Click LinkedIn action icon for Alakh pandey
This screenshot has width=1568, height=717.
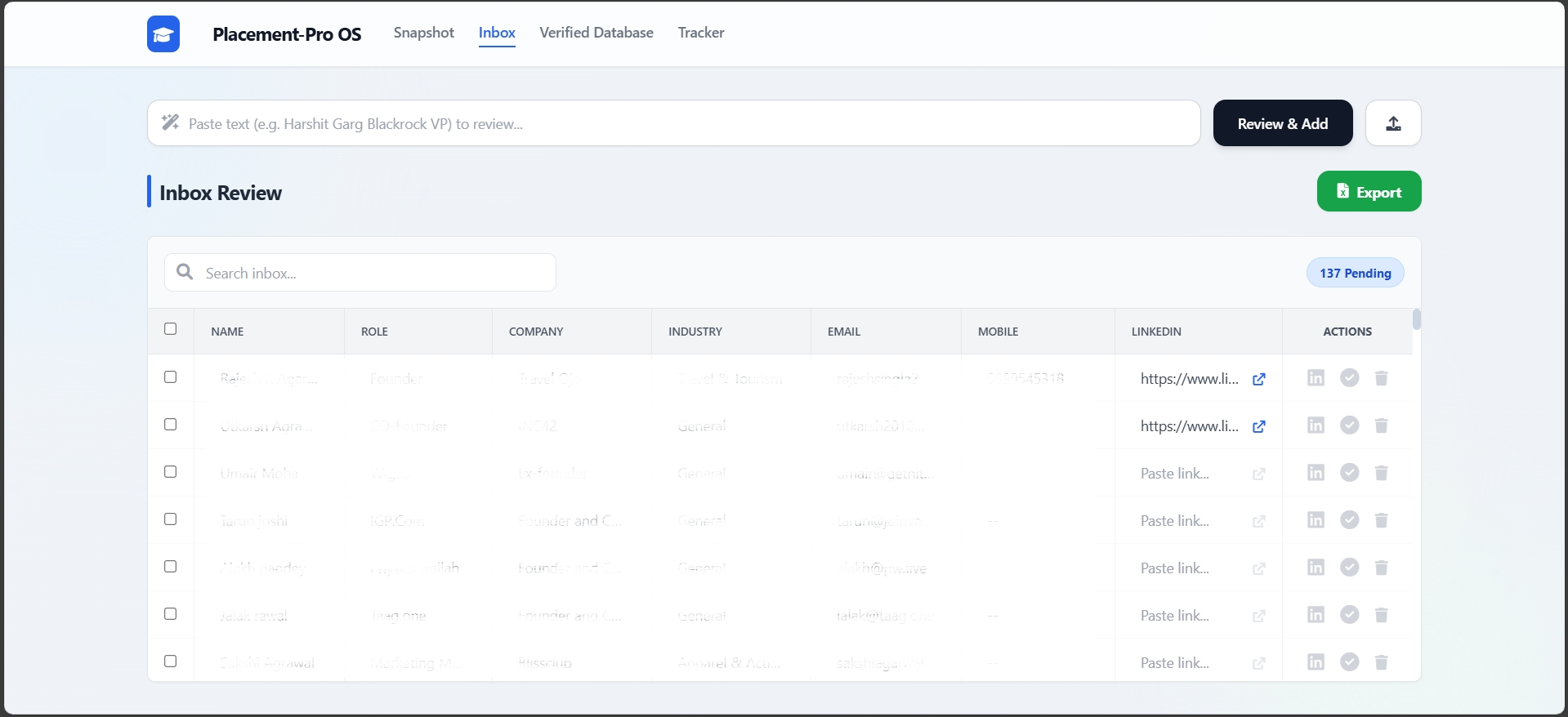pyautogui.click(x=1316, y=567)
